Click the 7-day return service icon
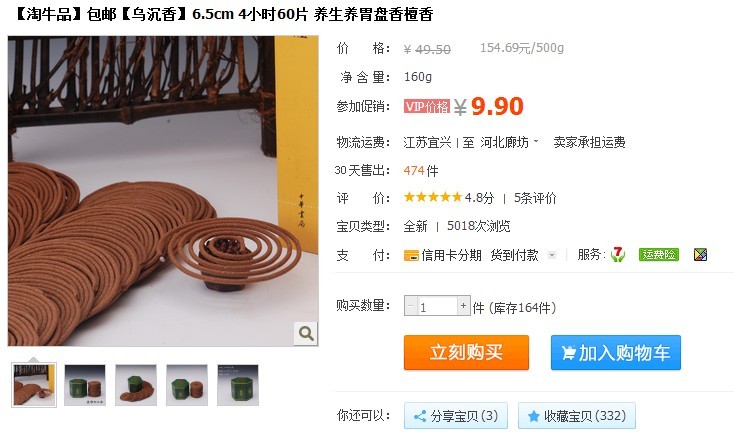The height and width of the screenshot is (440, 734). (618, 255)
